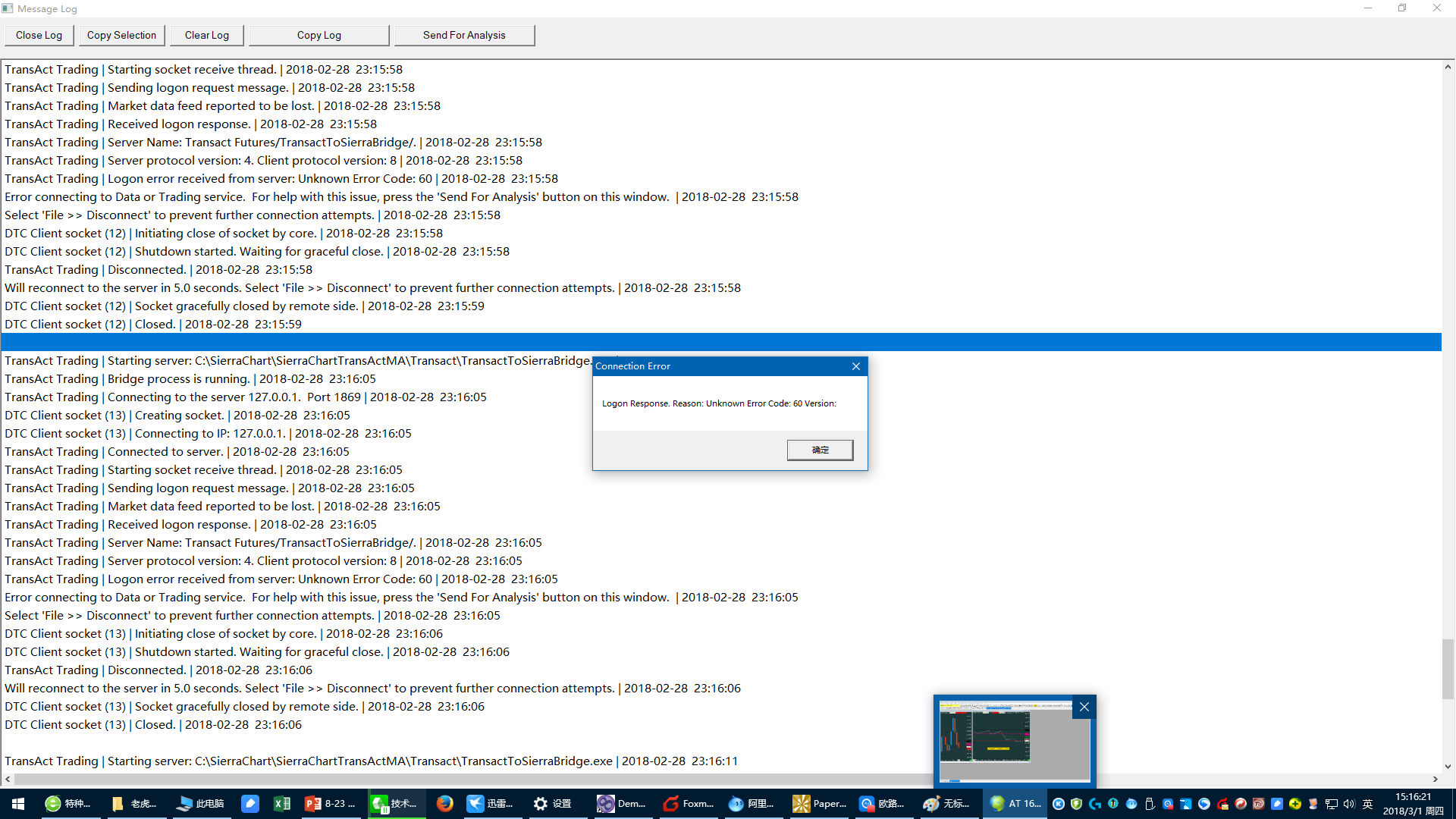The width and height of the screenshot is (1456, 819).
Task: Open the 设置 gear taskbar item
Action: 552,803
